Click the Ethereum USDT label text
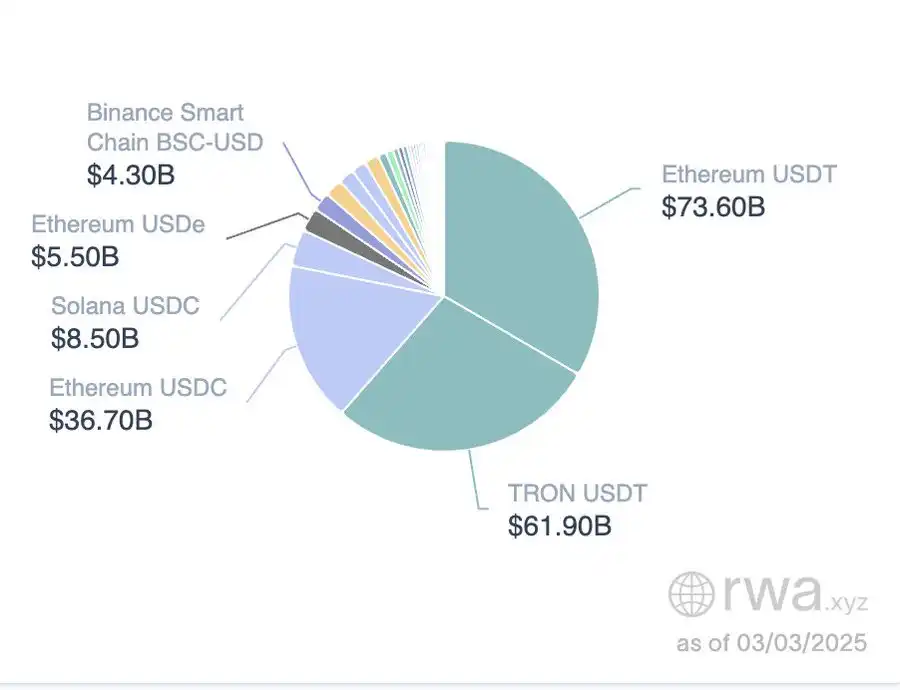Viewport: 900px width, 690px height. 749,174
